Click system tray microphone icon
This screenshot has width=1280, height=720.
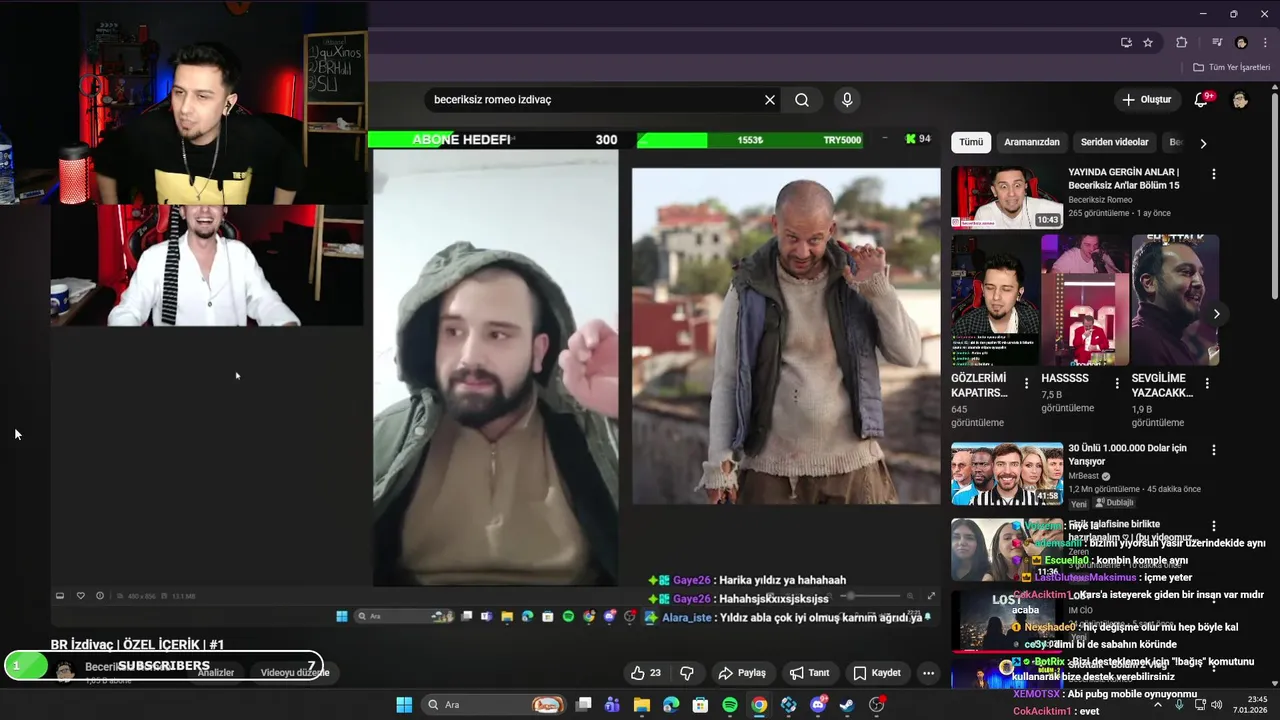point(1180,705)
